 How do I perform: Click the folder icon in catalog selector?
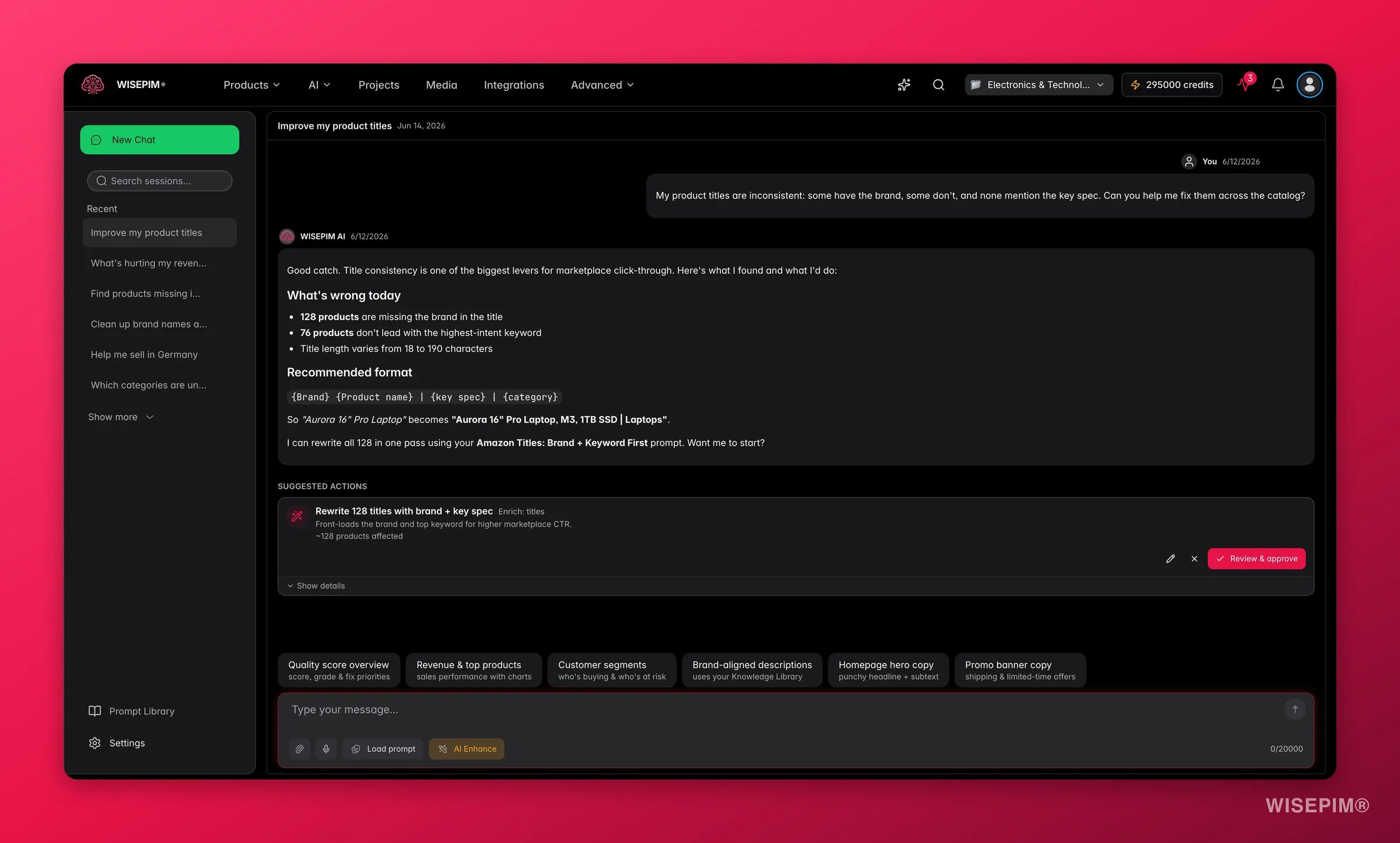[x=975, y=85]
